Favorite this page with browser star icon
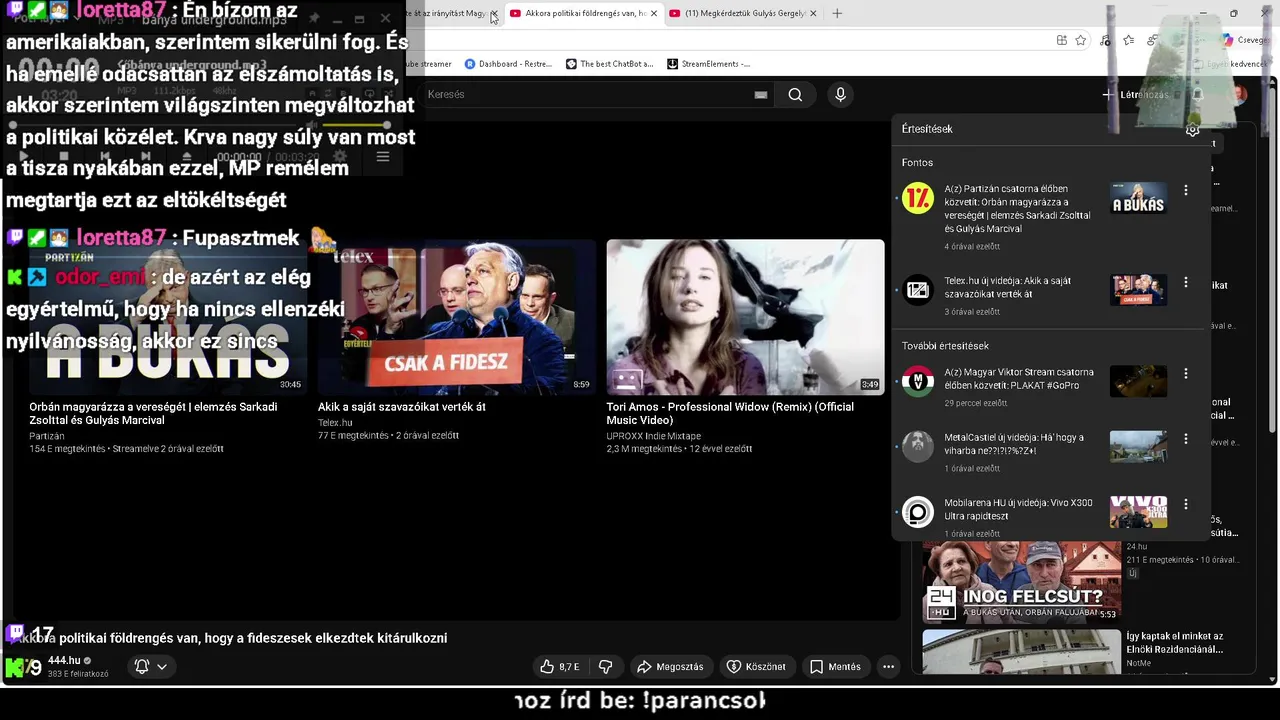The width and height of the screenshot is (1280, 720). click(1081, 40)
